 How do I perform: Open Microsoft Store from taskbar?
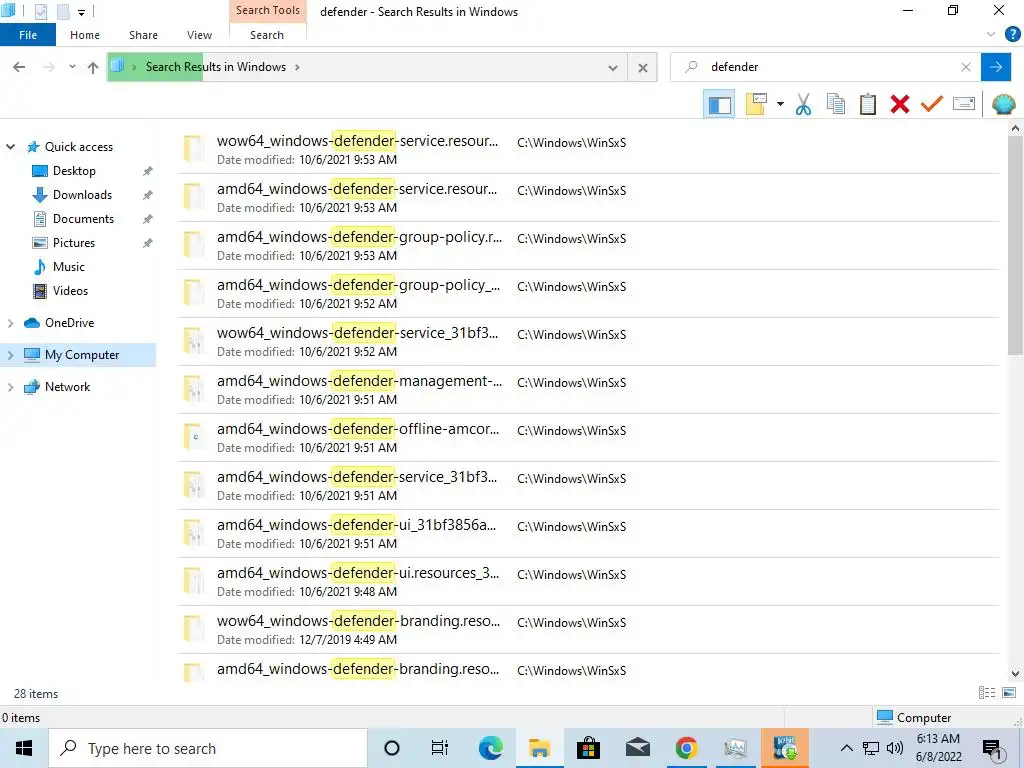(588, 748)
